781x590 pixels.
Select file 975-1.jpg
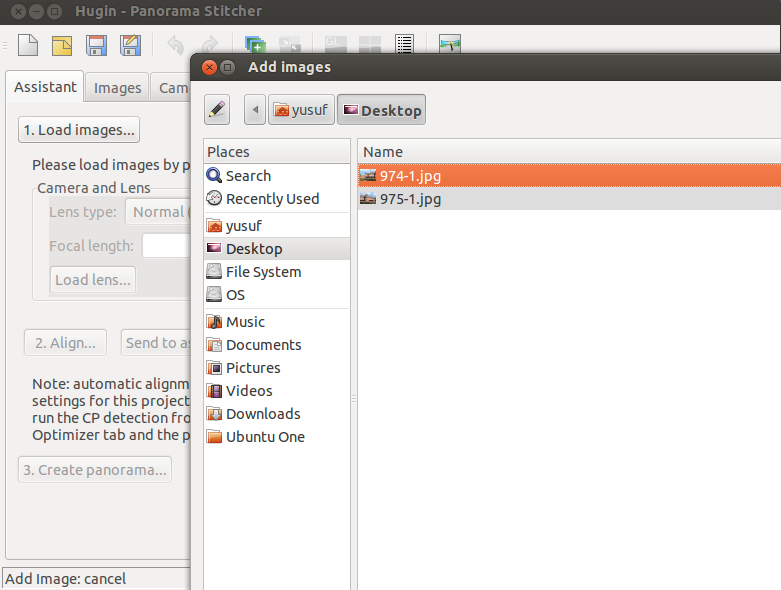click(569, 199)
